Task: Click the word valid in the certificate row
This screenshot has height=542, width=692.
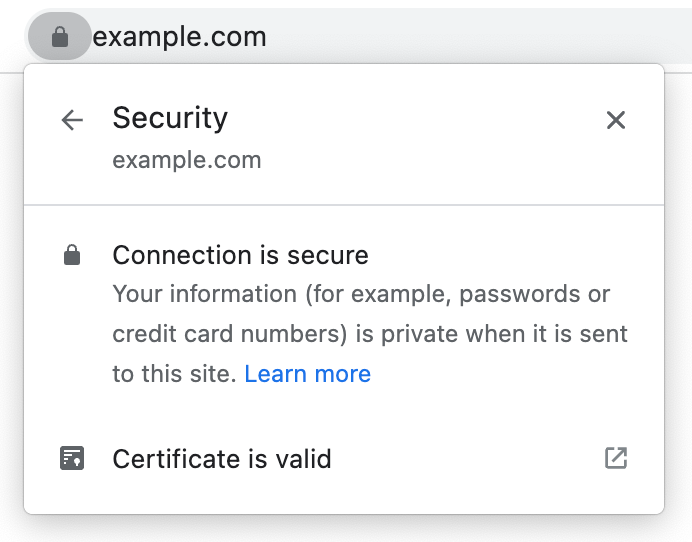Action: coord(304,459)
